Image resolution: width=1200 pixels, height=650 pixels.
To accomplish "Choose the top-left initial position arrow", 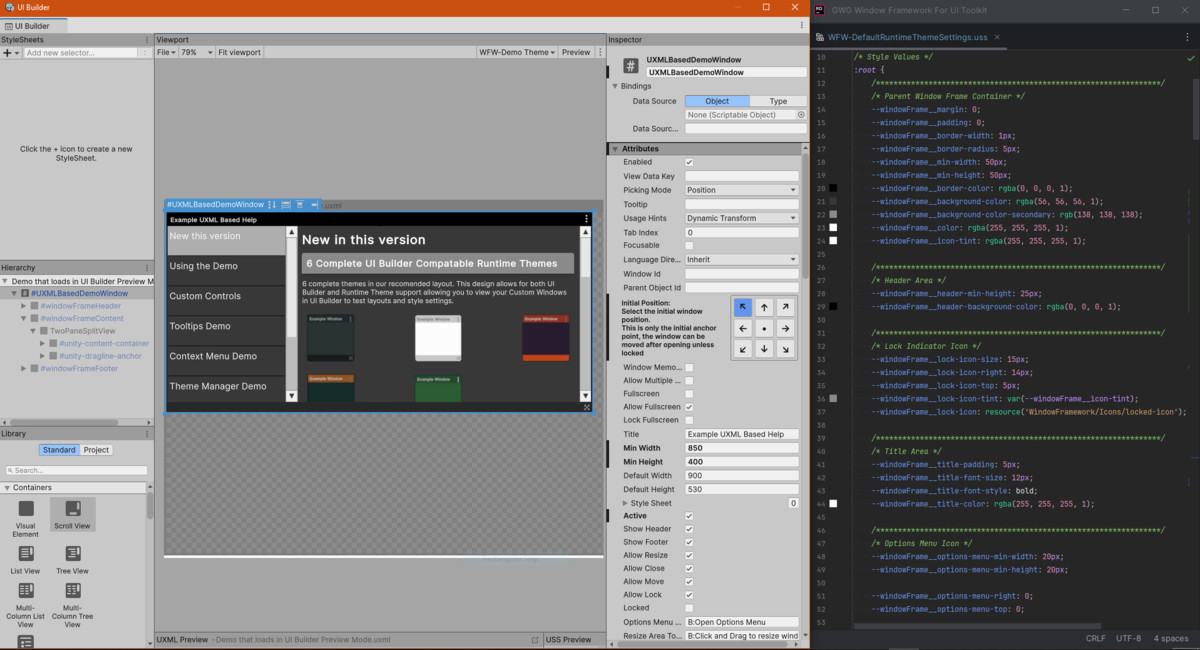I will pos(742,308).
